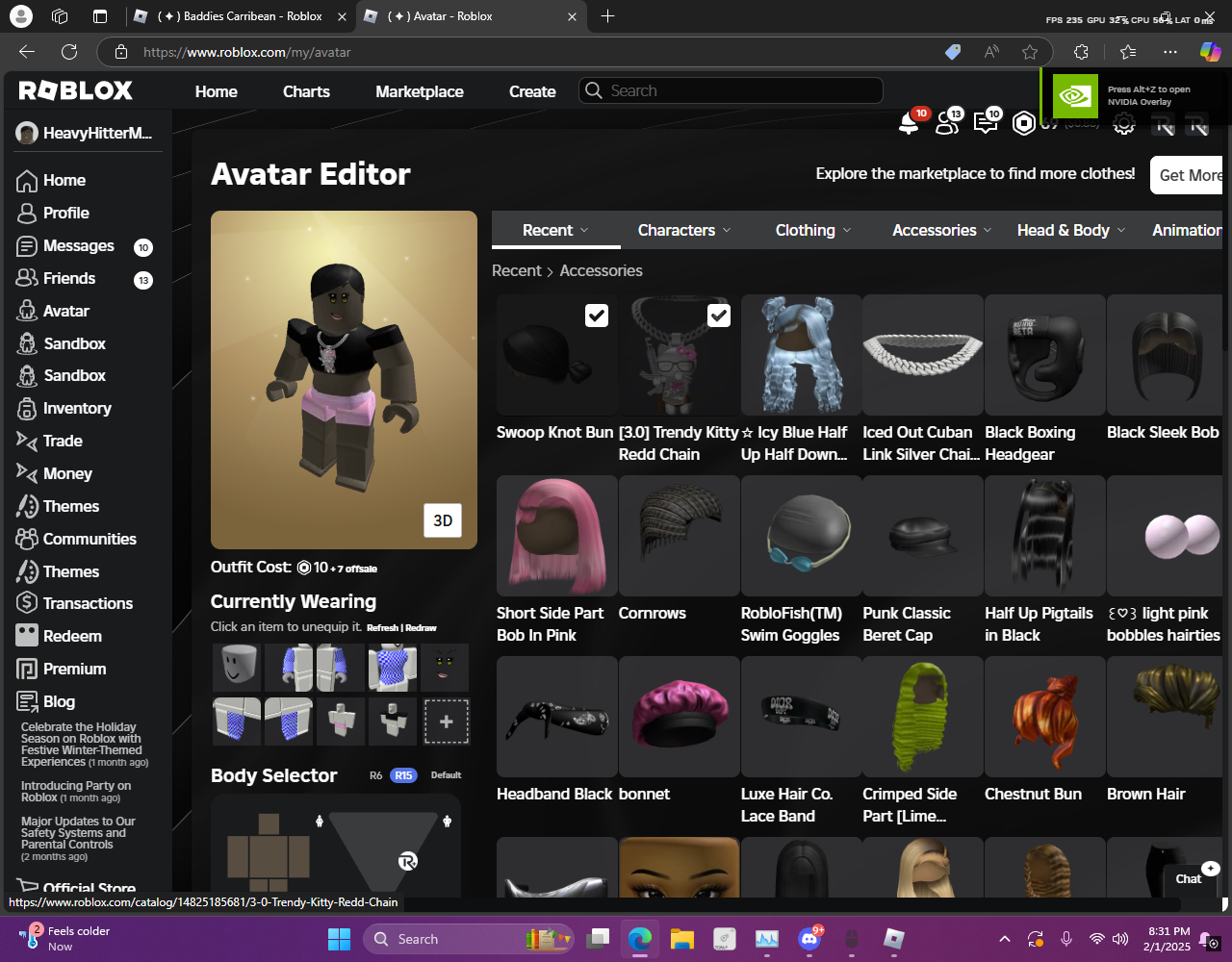Expand the Characters dropdown

click(x=684, y=230)
